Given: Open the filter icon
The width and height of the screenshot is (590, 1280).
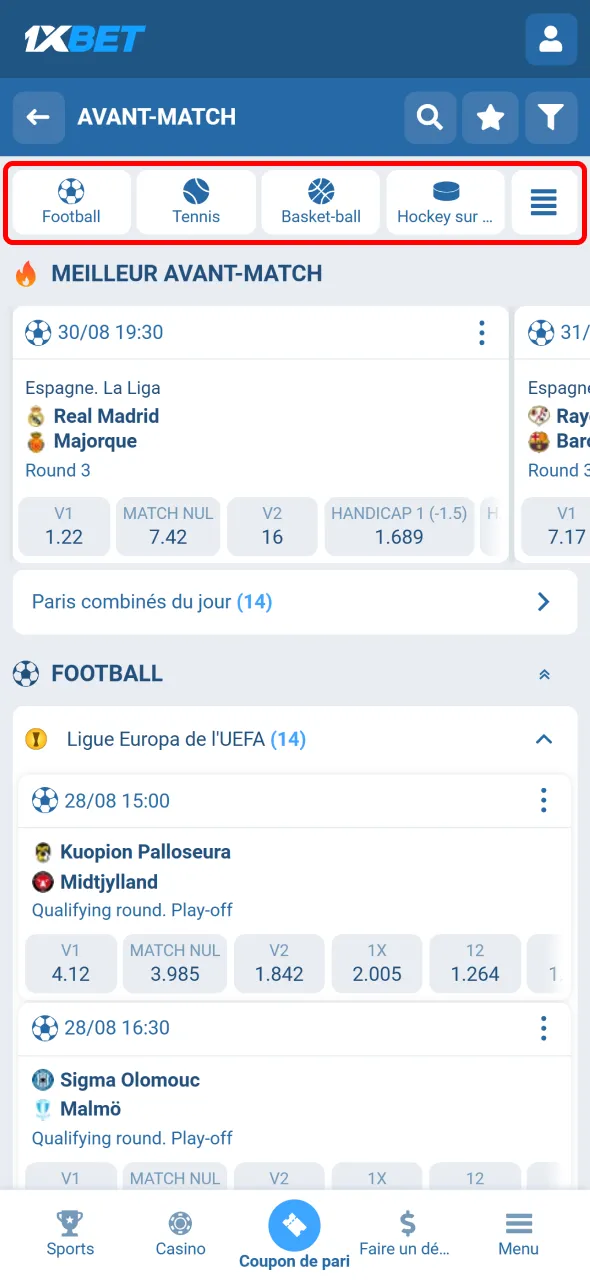Looking at the screenshot, I should (551, 117).
